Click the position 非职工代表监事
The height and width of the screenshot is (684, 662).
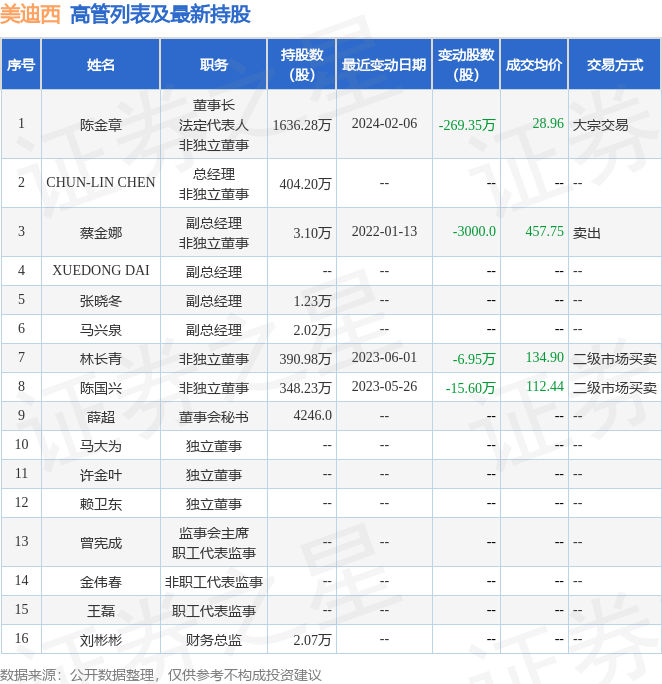[x=214, y=582]
